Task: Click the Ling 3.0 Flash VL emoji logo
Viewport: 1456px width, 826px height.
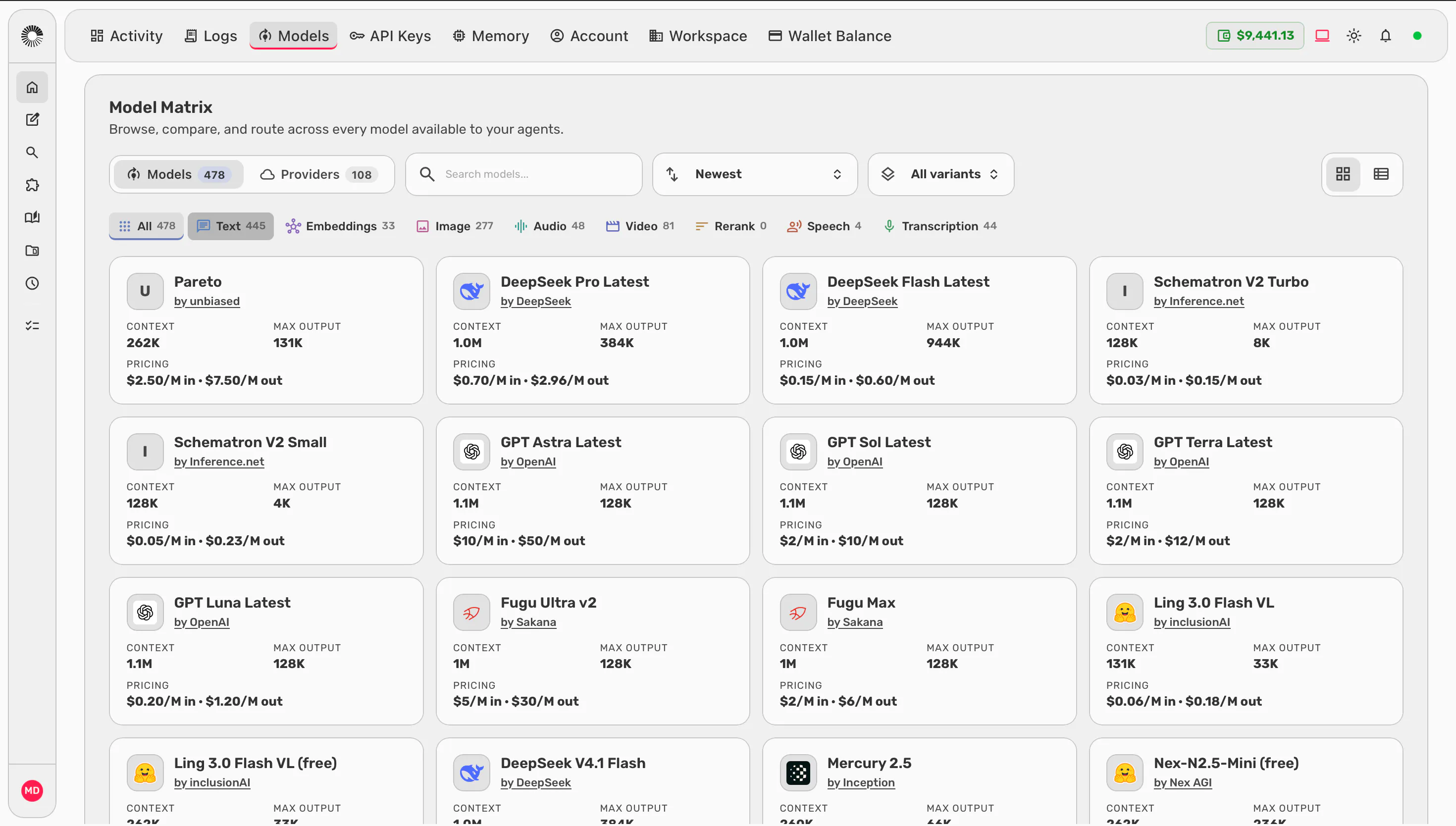Action: pos(1125,612)
